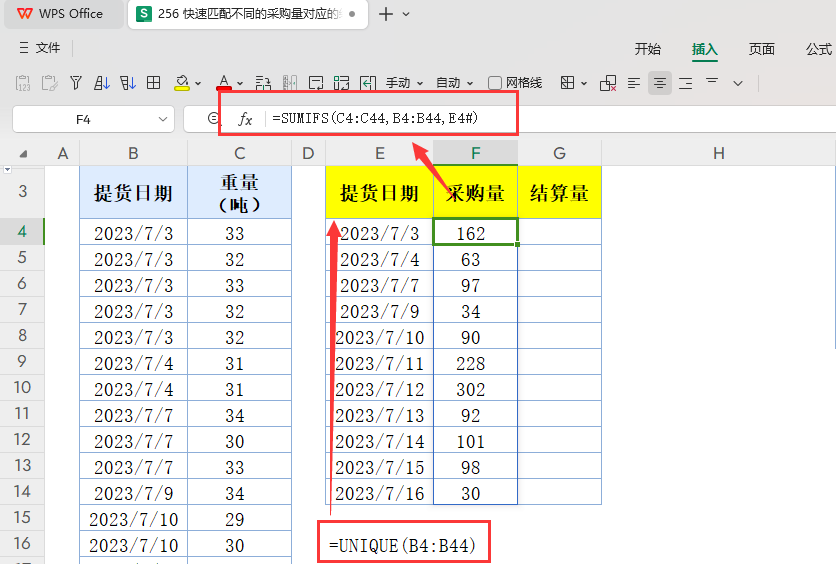Viewport: 836px width, 564px height.
Task: Click the clear formatting icon with red x
Action: click(x=608, y=83)
